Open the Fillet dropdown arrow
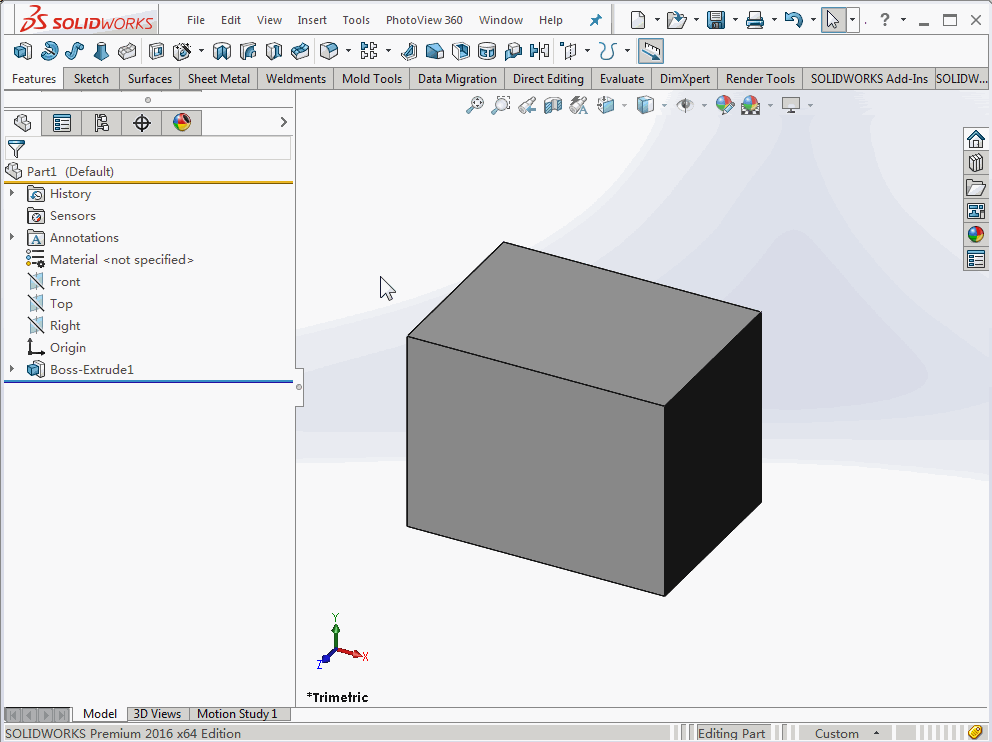 coord(348,51)
